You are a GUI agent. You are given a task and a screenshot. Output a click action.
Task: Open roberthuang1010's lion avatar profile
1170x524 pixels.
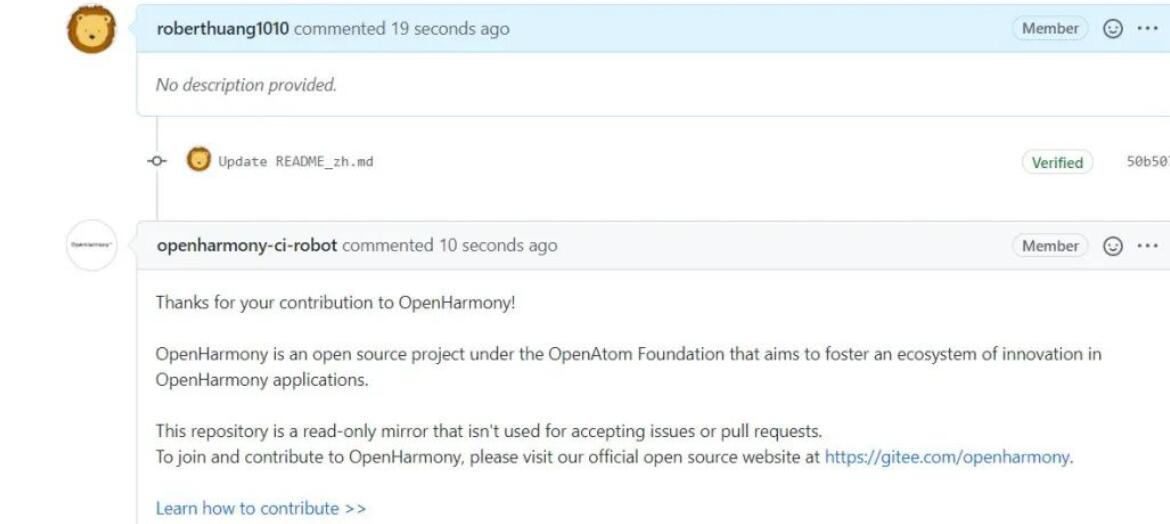pos(92,28)
